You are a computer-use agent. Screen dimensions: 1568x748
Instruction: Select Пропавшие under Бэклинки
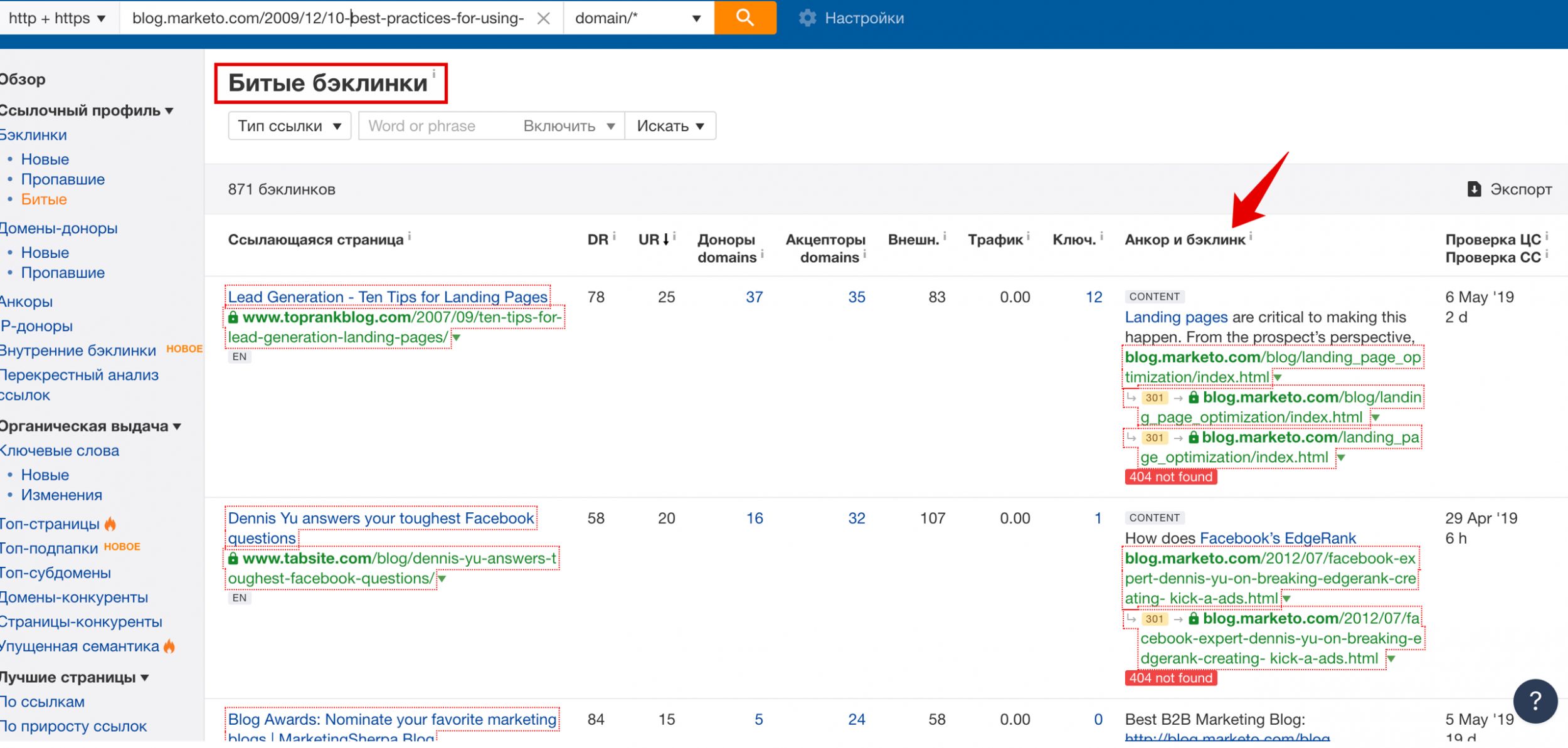63,179
